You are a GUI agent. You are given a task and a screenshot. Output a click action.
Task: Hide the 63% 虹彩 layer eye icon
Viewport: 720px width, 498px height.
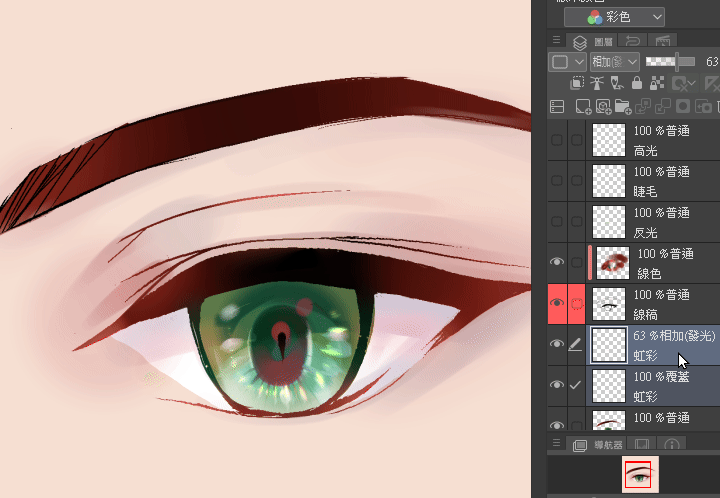pos(557,344)
